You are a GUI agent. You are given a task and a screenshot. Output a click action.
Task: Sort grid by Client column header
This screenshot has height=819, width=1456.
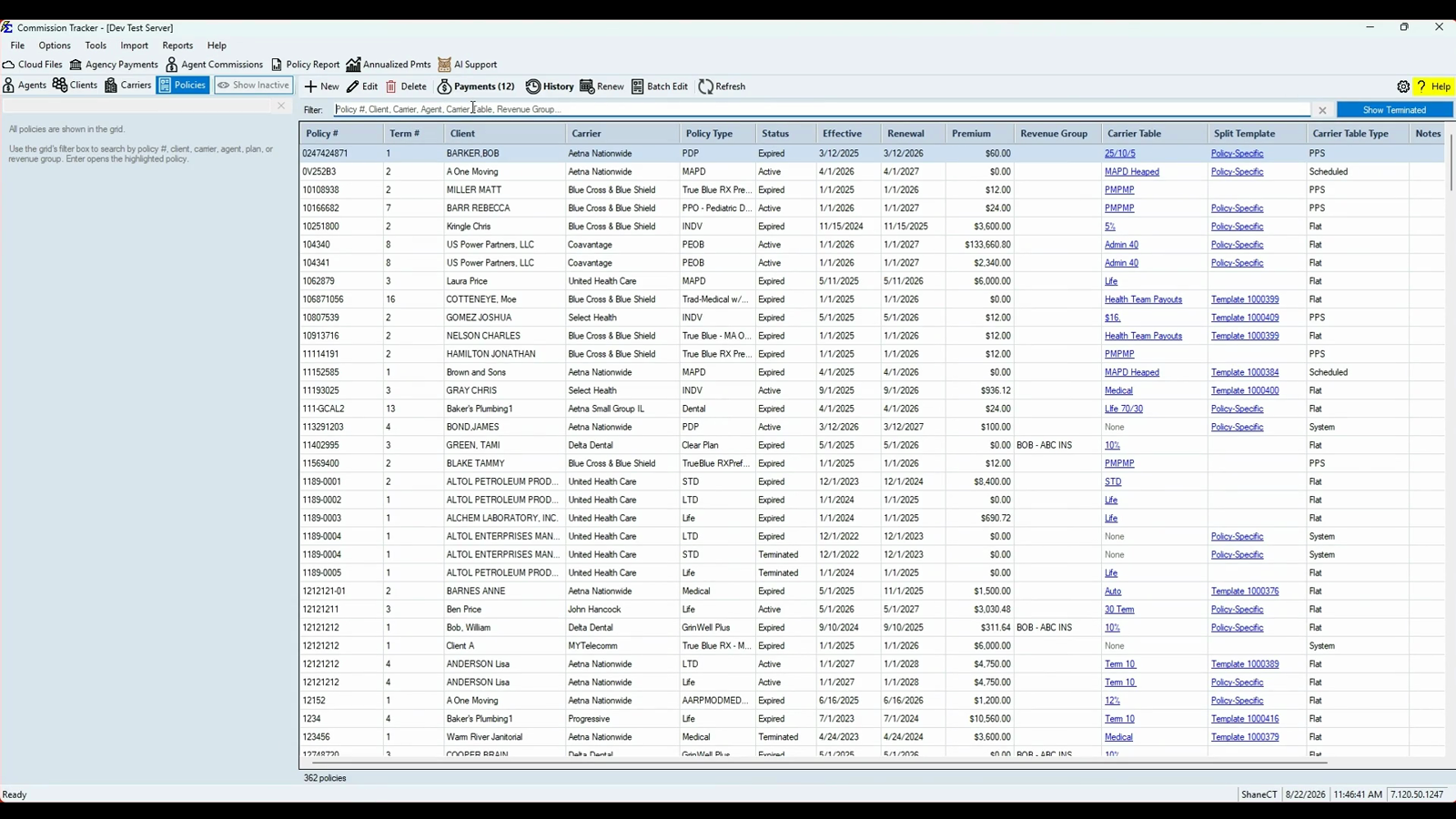pyautogui.click(x=504, y=134)
